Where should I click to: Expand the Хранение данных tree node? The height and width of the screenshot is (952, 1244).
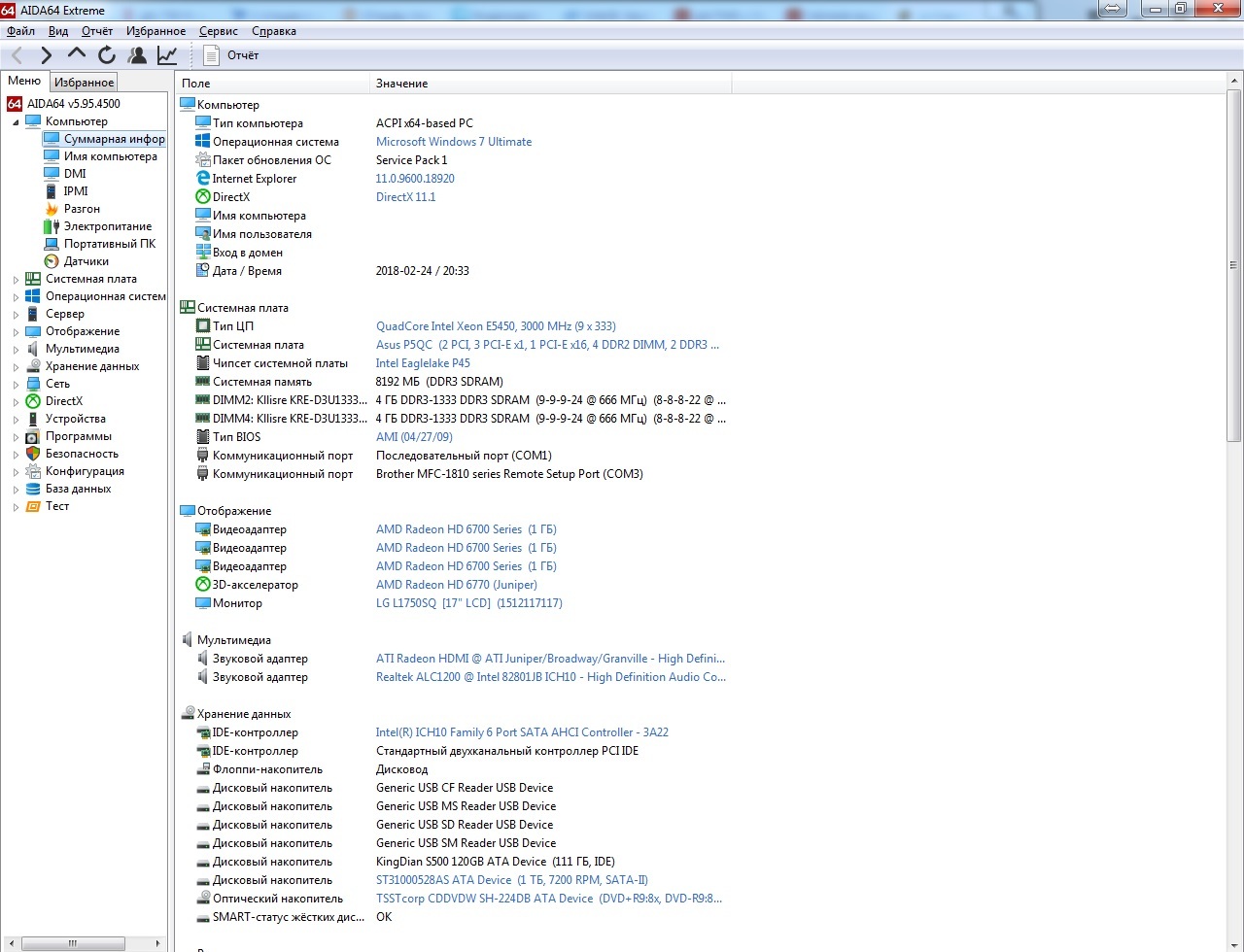(x=16, y=367)
